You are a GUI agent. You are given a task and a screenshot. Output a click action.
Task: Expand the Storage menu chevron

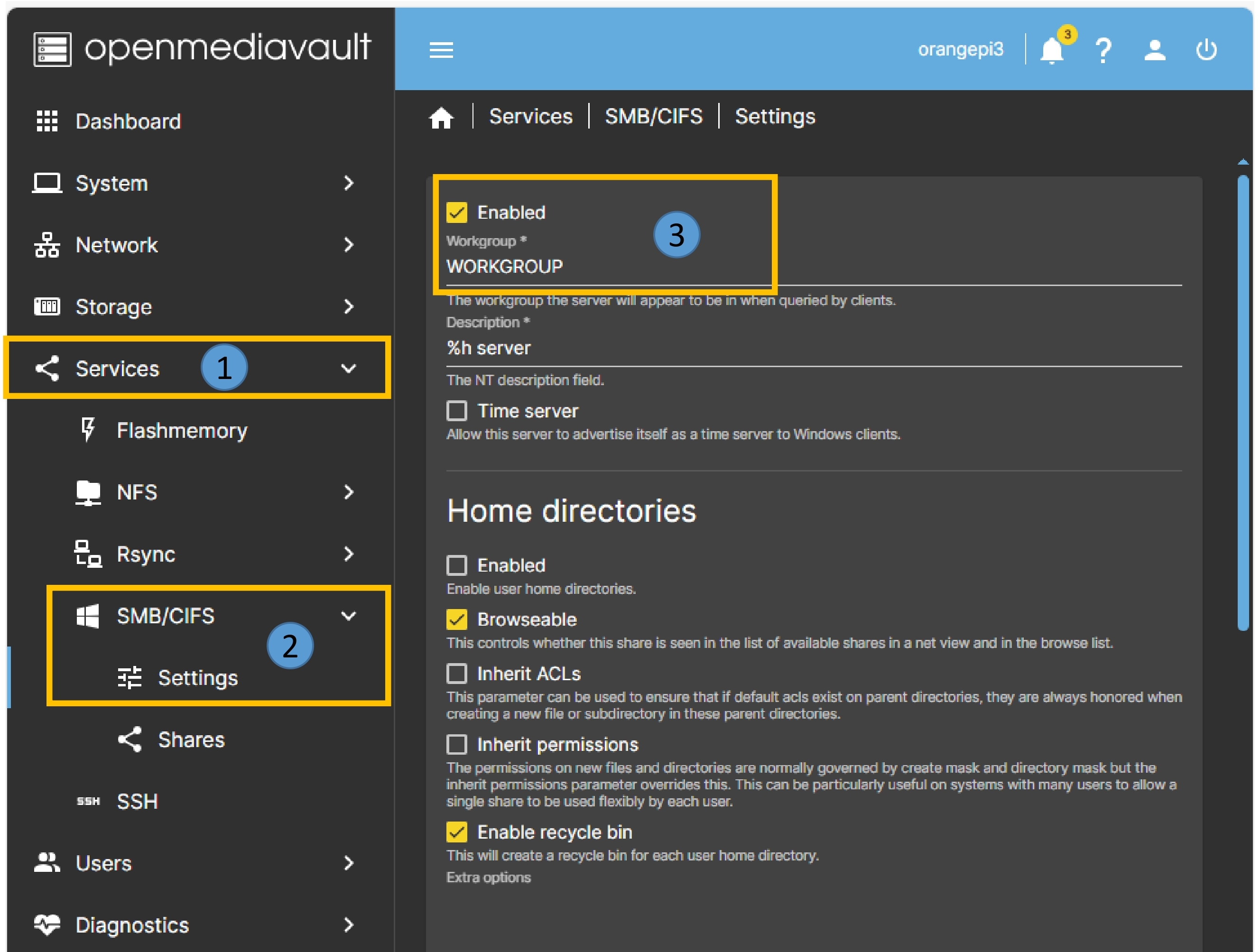(x=349, y=306)
